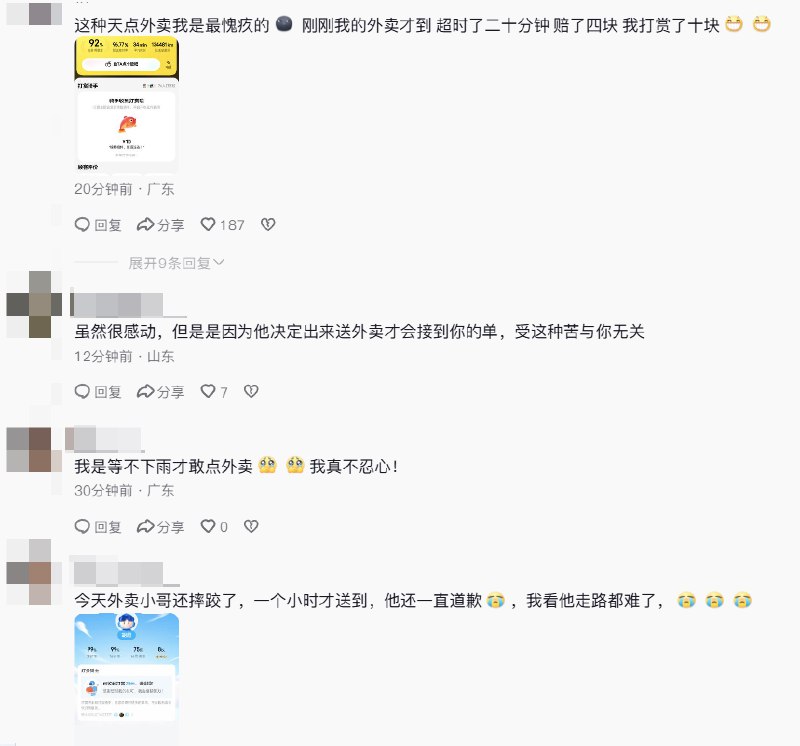Share the 山东 user's comment
Viewport: 800px width, 746px height.
[160, 391]
